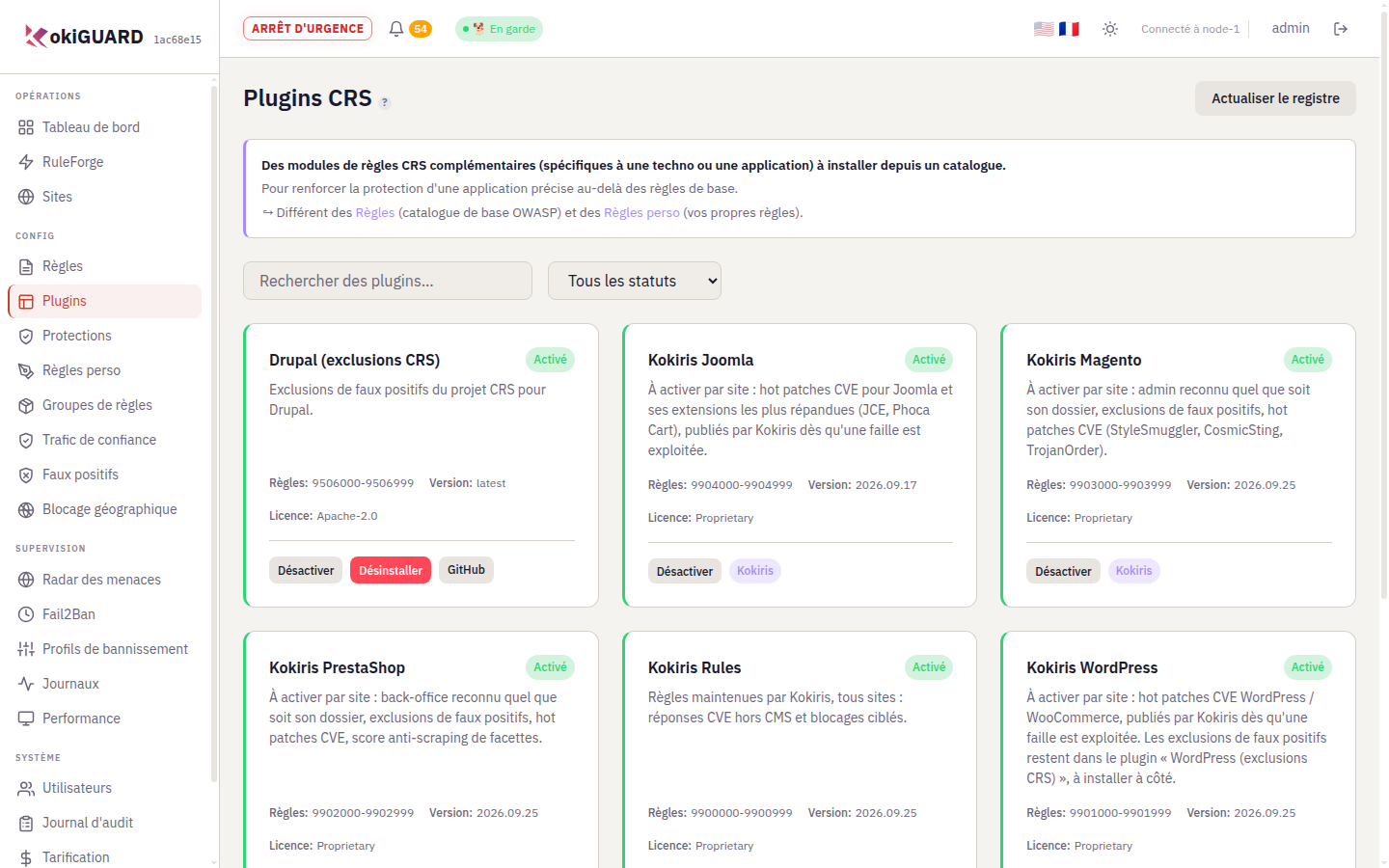
Task: Click the Connecté à node-1 text
Action: point(1190,29)
